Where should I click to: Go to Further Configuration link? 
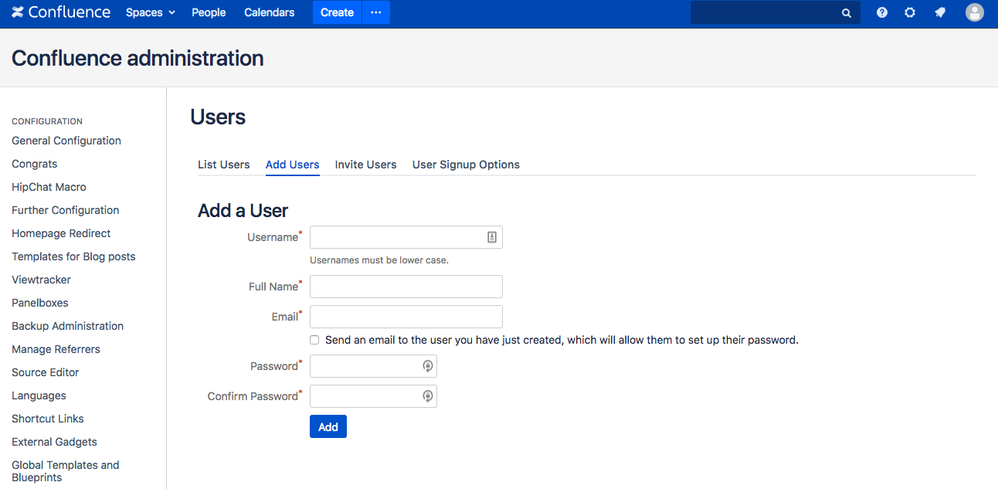[x=66, y=210]
